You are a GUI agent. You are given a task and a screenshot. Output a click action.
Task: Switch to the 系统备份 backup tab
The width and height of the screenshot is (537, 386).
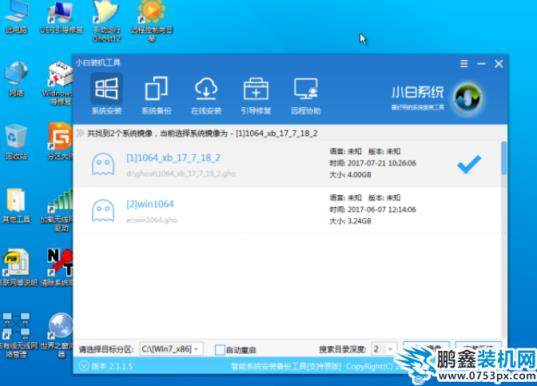(157, 95)
